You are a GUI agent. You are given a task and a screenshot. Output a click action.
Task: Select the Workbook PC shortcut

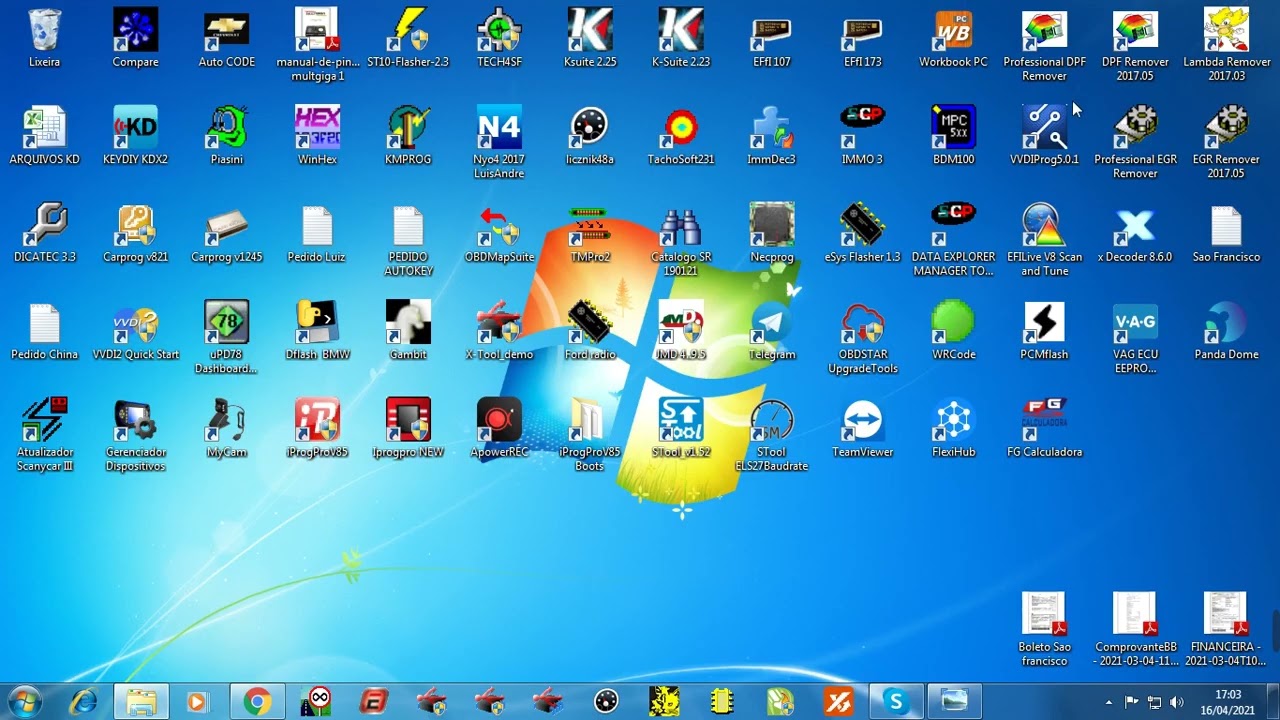pos(953,30)
